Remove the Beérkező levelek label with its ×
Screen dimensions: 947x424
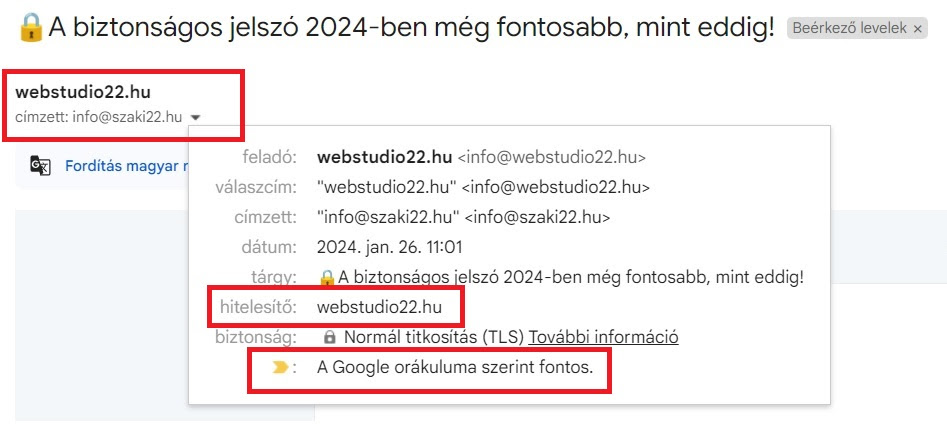(917, 29)
